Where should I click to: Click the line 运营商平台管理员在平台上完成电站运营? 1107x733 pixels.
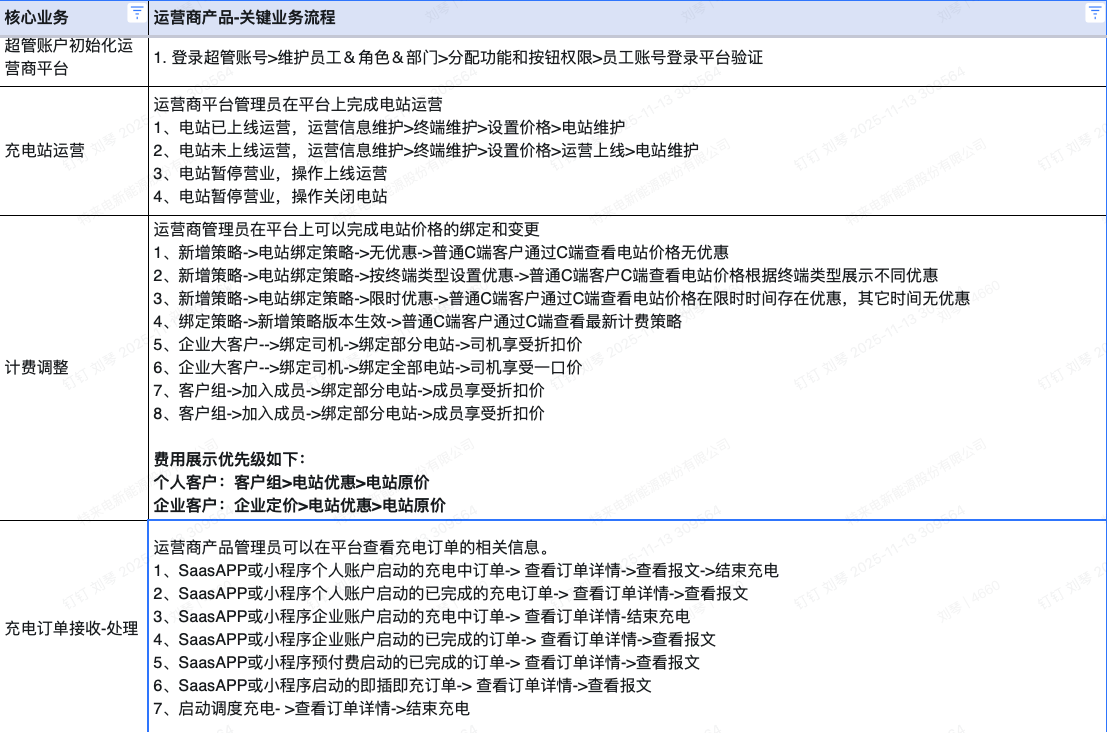298,103
